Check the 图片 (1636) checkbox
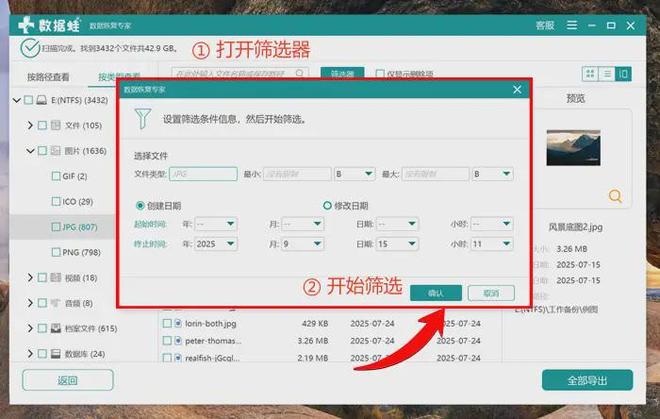The width and height of the screenshot is (660, 419). [42, 151]
